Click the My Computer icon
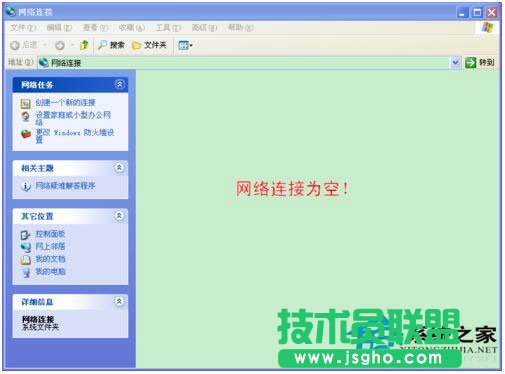This screenshot has width=505, height=374. (x=26, y=273)
